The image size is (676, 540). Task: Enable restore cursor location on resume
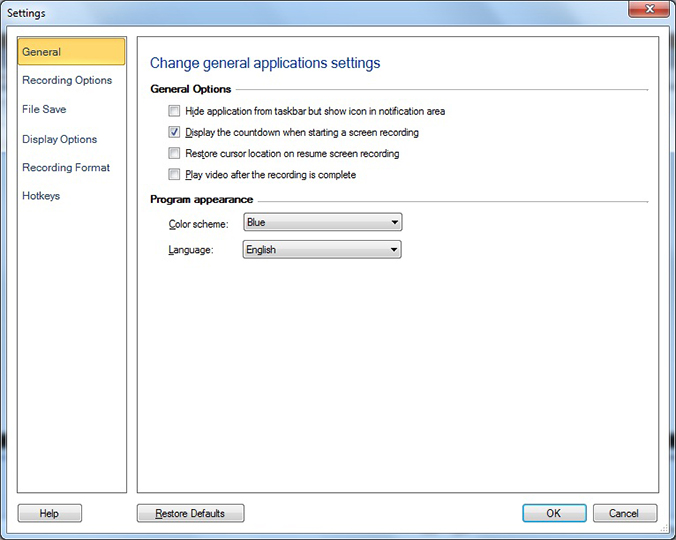[x=175, y=153]
